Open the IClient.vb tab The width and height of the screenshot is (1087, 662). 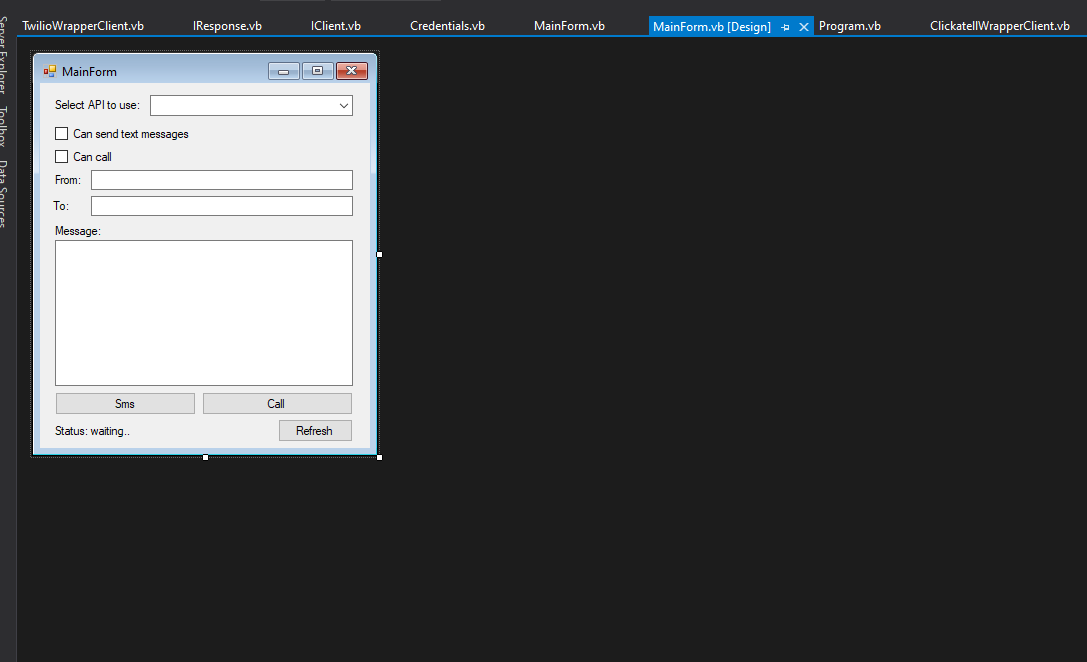point(336,26)
